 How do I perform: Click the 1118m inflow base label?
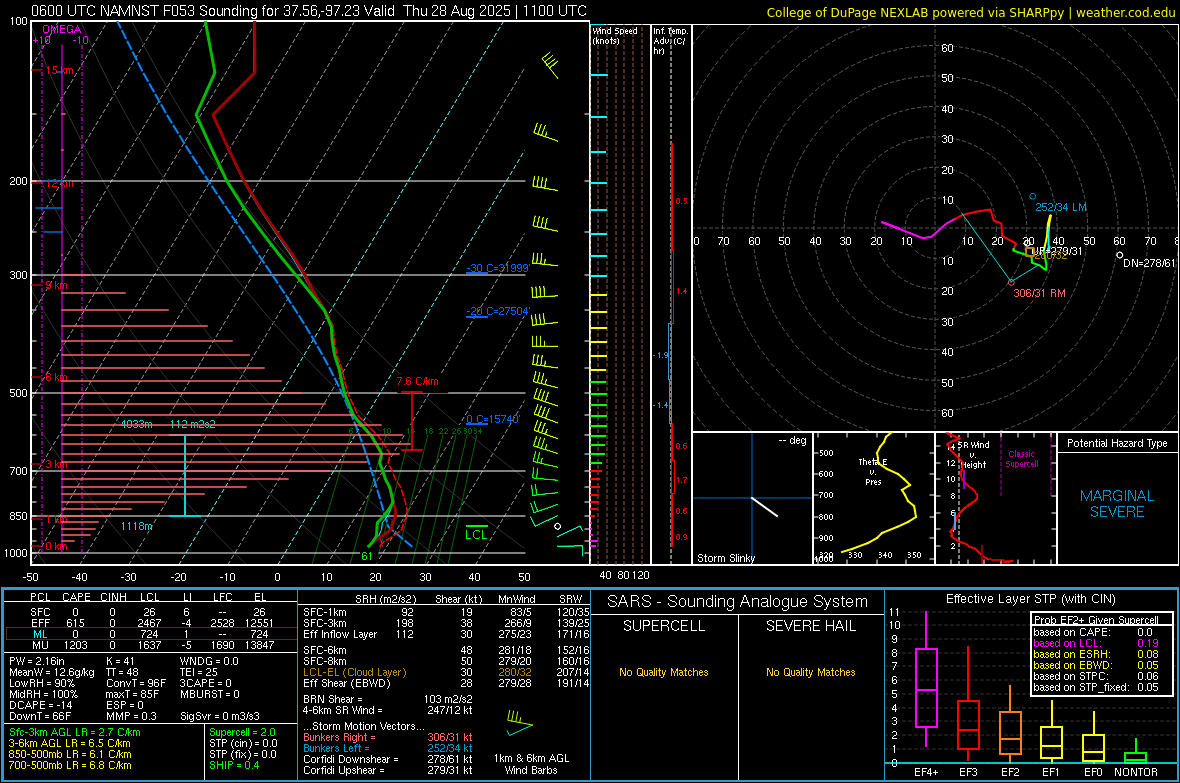tap(136, 526)
